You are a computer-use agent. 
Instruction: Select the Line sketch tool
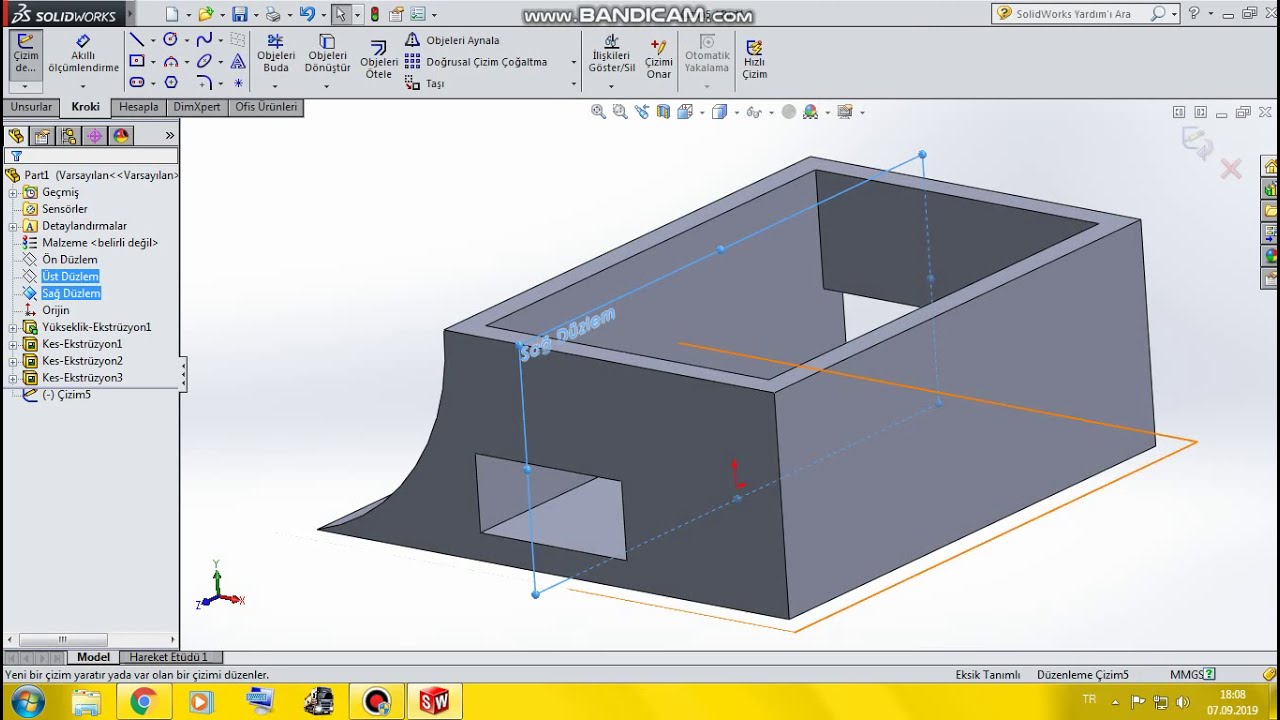click(137, 40)
